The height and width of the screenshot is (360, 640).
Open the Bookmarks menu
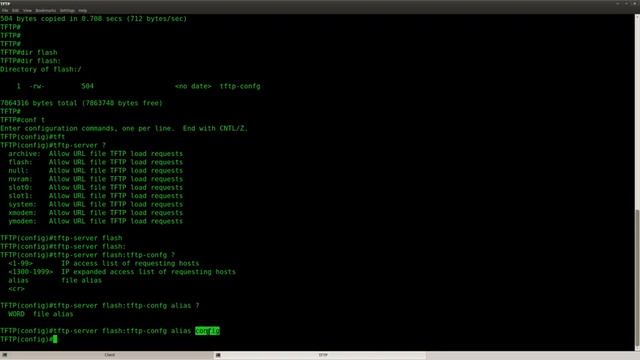(x=46, y=10)
